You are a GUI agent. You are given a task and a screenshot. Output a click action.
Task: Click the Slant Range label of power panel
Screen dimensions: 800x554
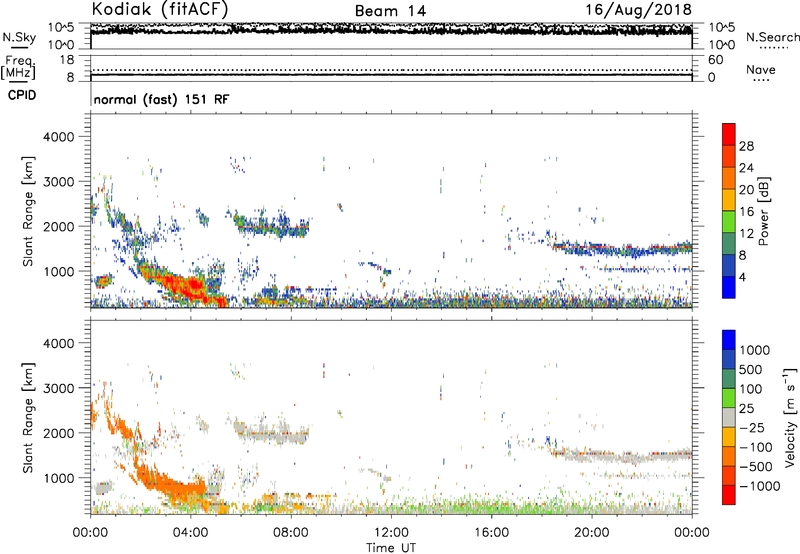(x=28, y=211)
